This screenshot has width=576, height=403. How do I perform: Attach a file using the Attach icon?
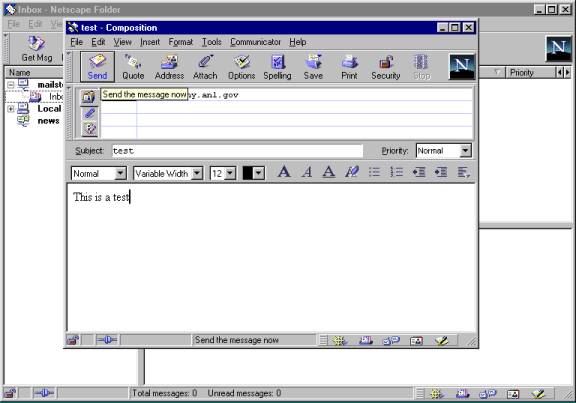(205, 67)
